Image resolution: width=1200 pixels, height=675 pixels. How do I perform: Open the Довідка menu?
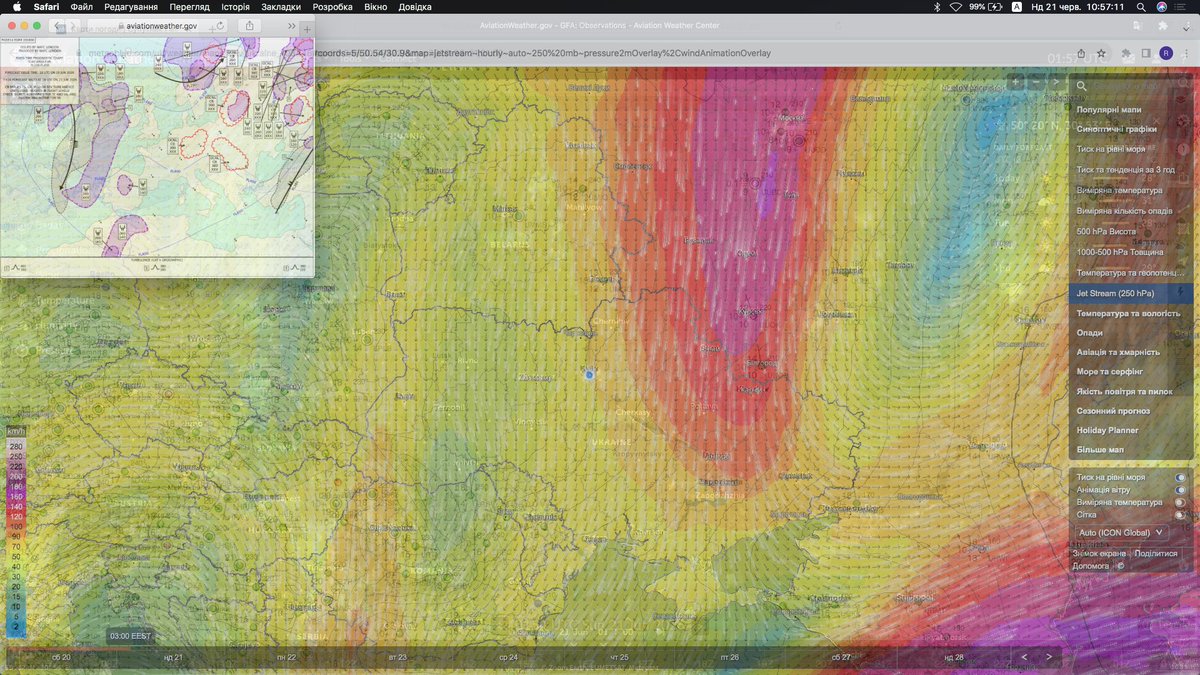415,7
